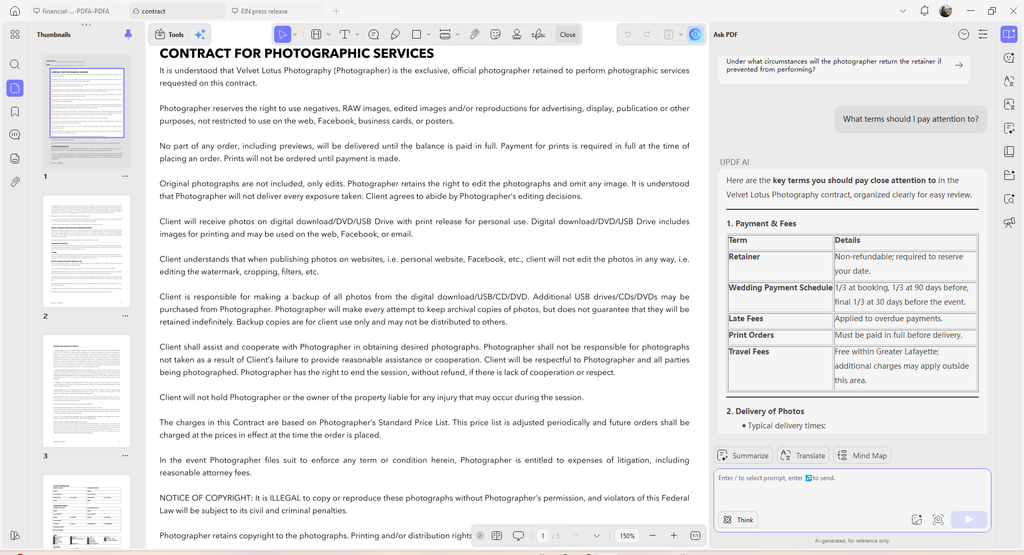
Task: Open more options for thumbnail 2
Action: click(125, 316)
